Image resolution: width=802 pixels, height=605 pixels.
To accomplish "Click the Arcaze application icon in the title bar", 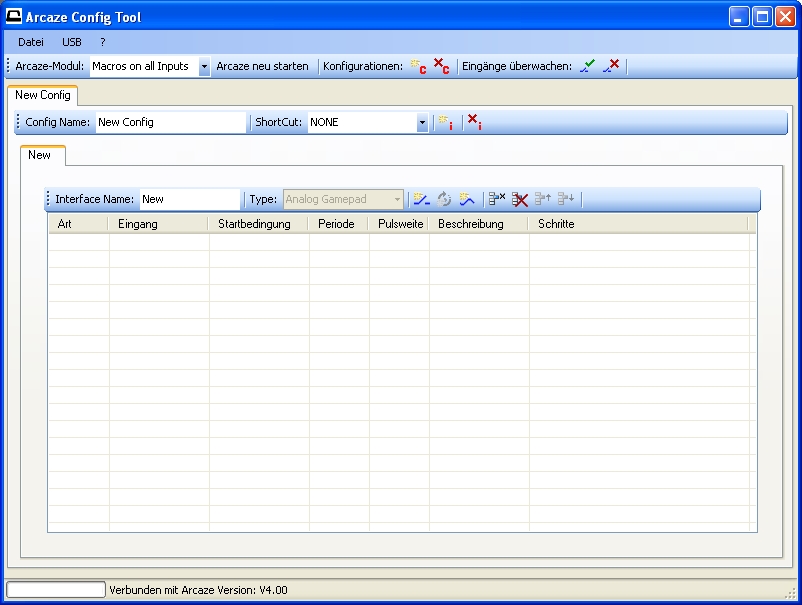I will click(x=13, y=17).
